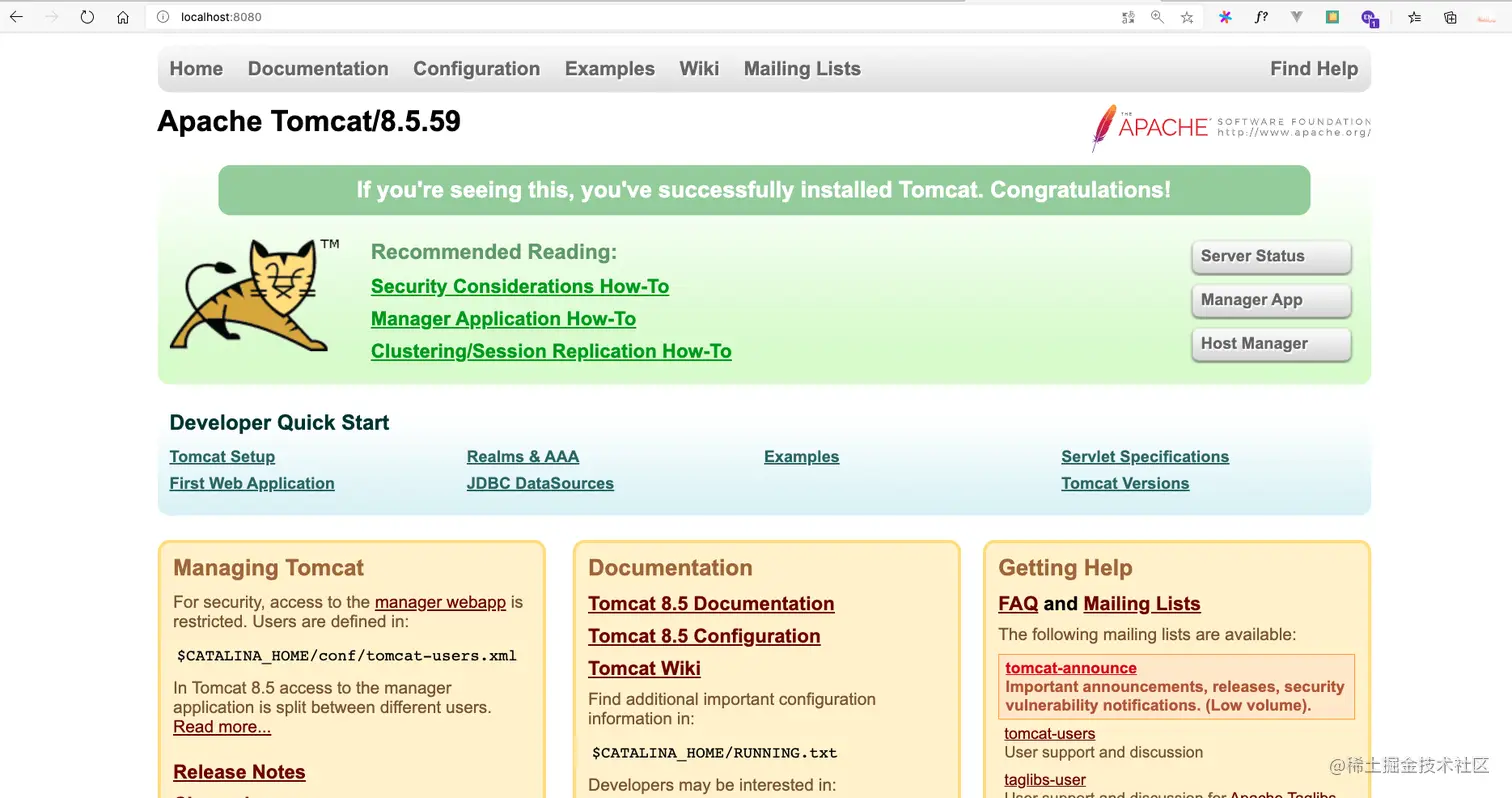Open the taglibs-user mailing list link
1512x798 pixels.
(x=1045, y=780)
